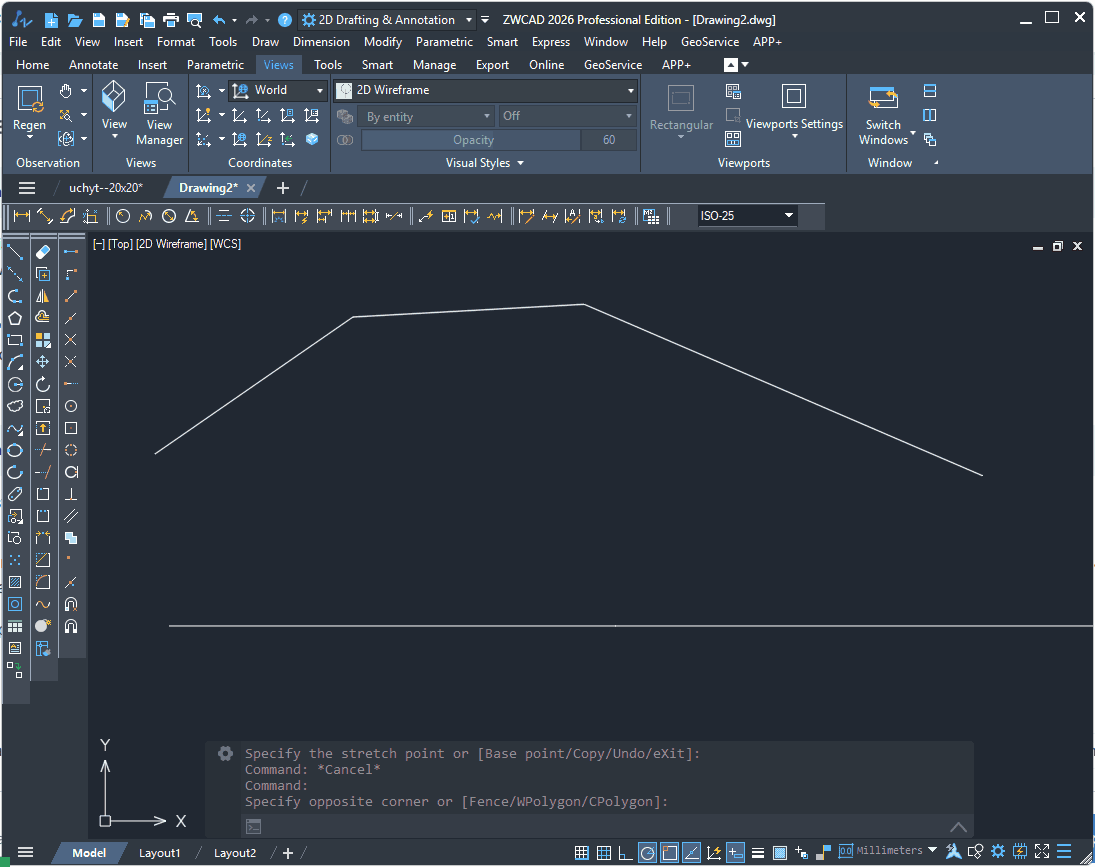The width and height of the screenshot is (1095, 867).
Task: Snap to center osnap icon
Action: click(x=71, y=406)
